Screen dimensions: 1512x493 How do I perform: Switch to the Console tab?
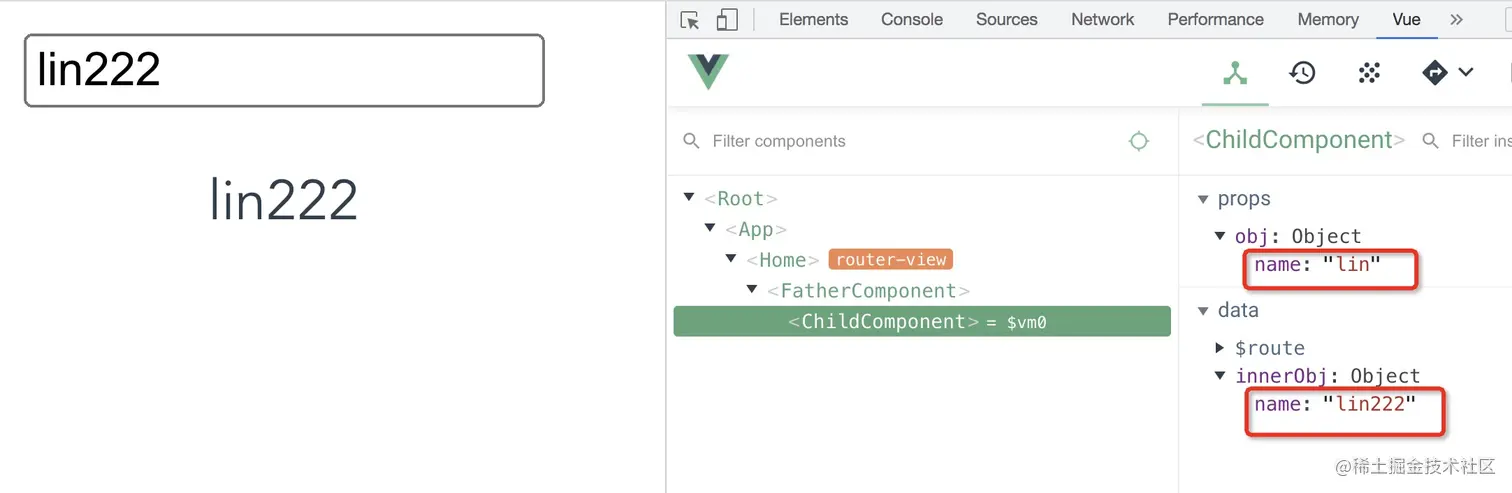(x=912, y=19)
